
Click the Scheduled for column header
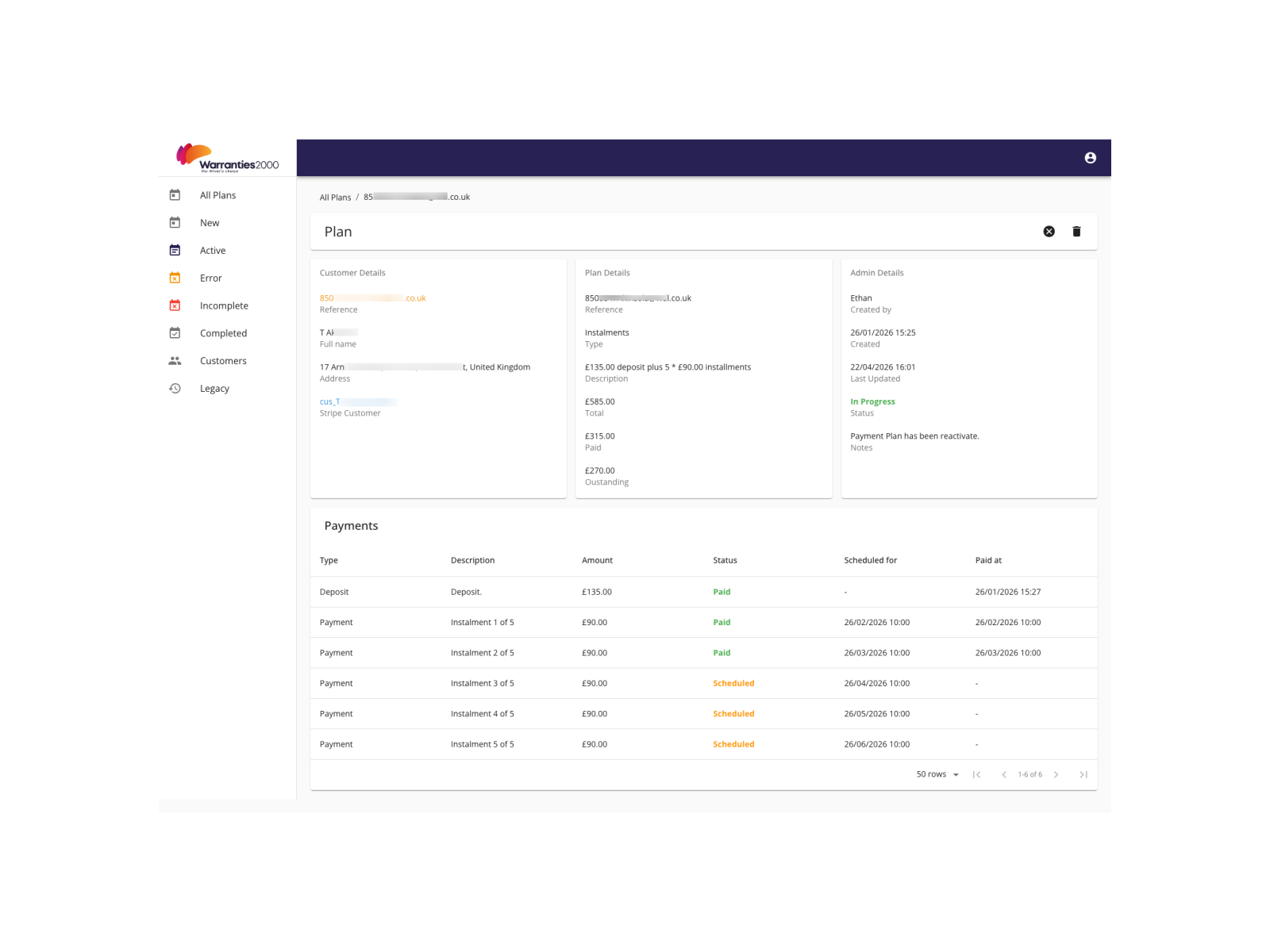tap(870, 560)
